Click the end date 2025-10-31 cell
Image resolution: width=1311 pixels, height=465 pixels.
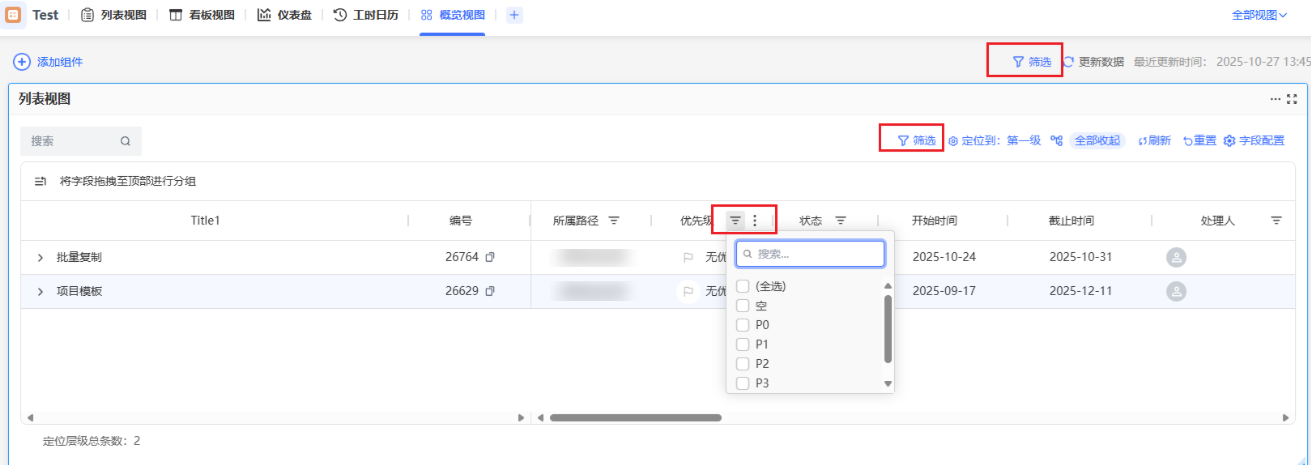pyautogui.click(x=1082, y=258)
